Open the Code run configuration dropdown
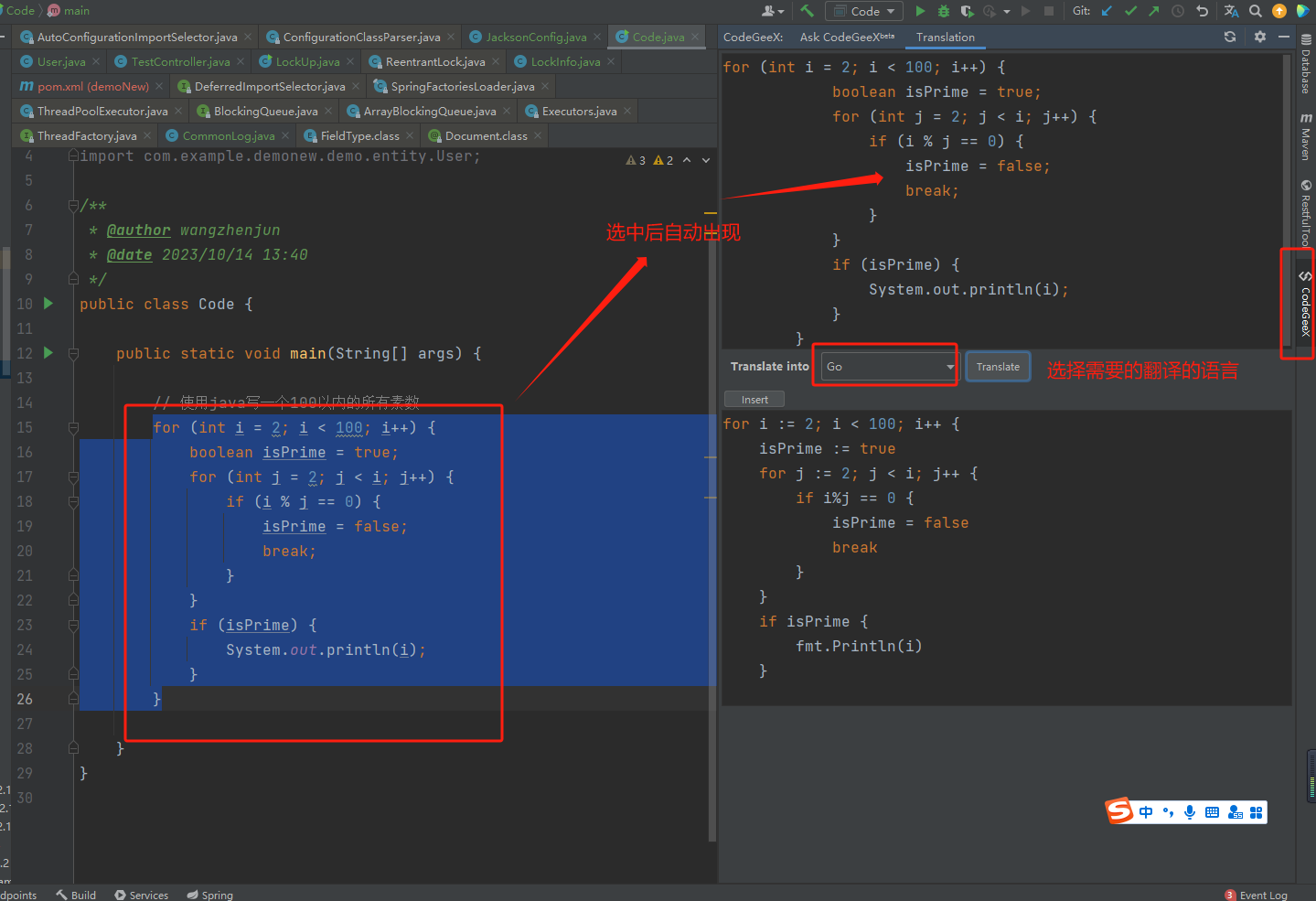This screenshot has width=1316, height=901. coord(864,11)
